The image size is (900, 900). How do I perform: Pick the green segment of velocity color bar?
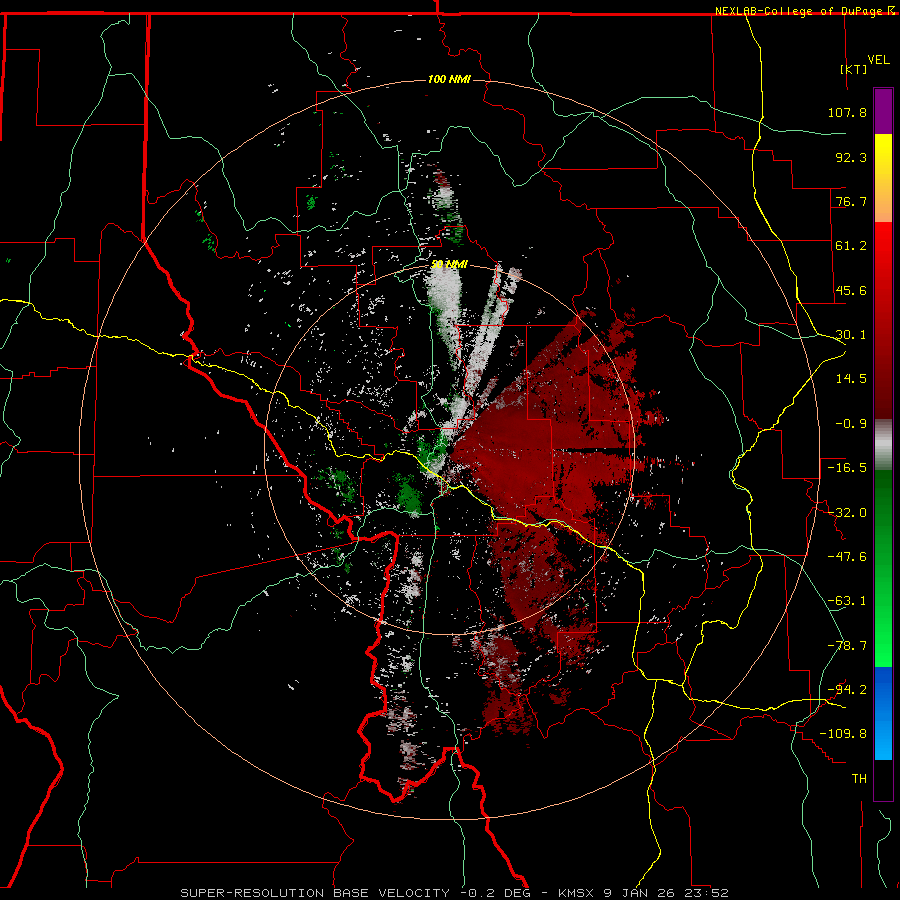click(x=883, y=568)
